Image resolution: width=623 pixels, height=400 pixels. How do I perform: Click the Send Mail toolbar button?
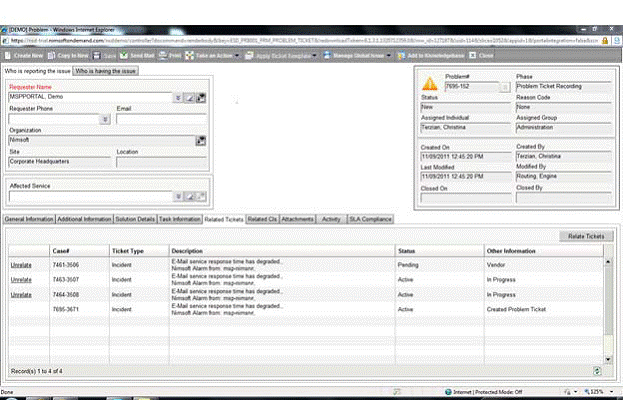137,56
